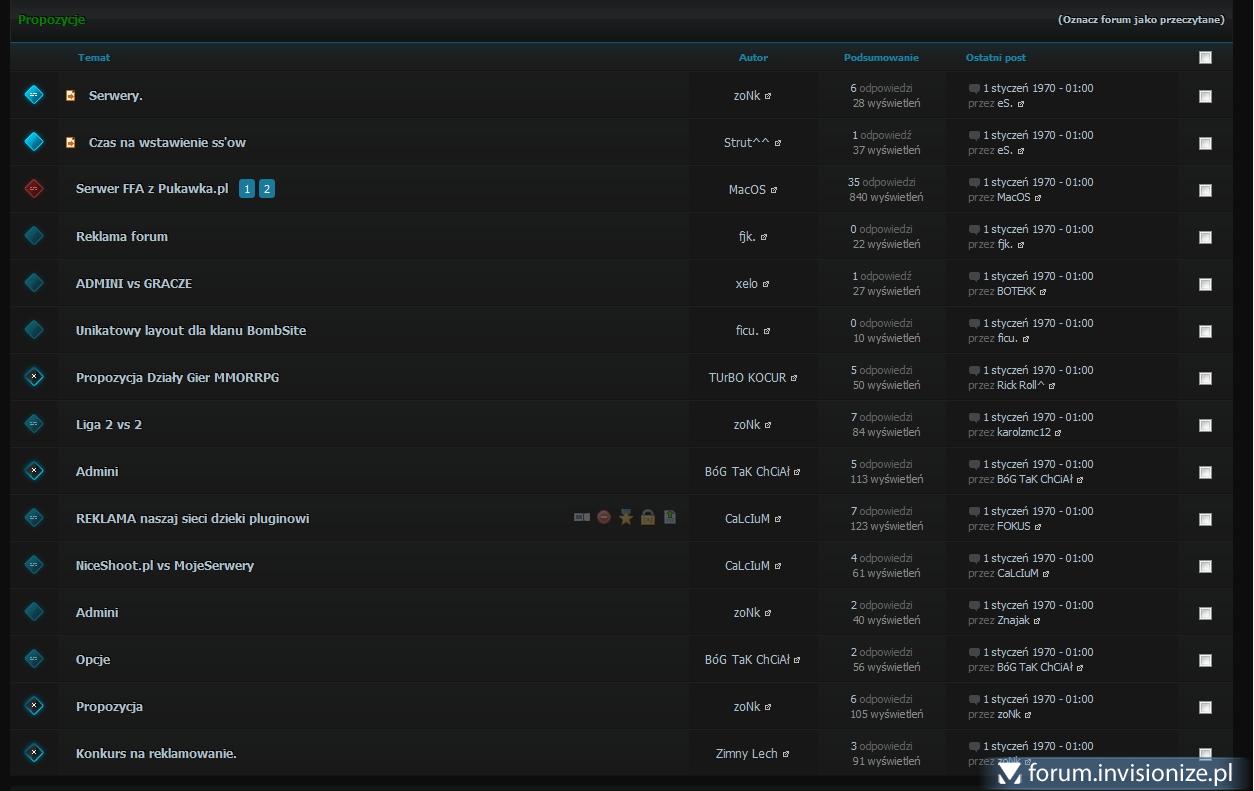Click the status icon beside Propozycja Działy Gier
This screenshot has height=791, width=1254.
click(34, 377)
